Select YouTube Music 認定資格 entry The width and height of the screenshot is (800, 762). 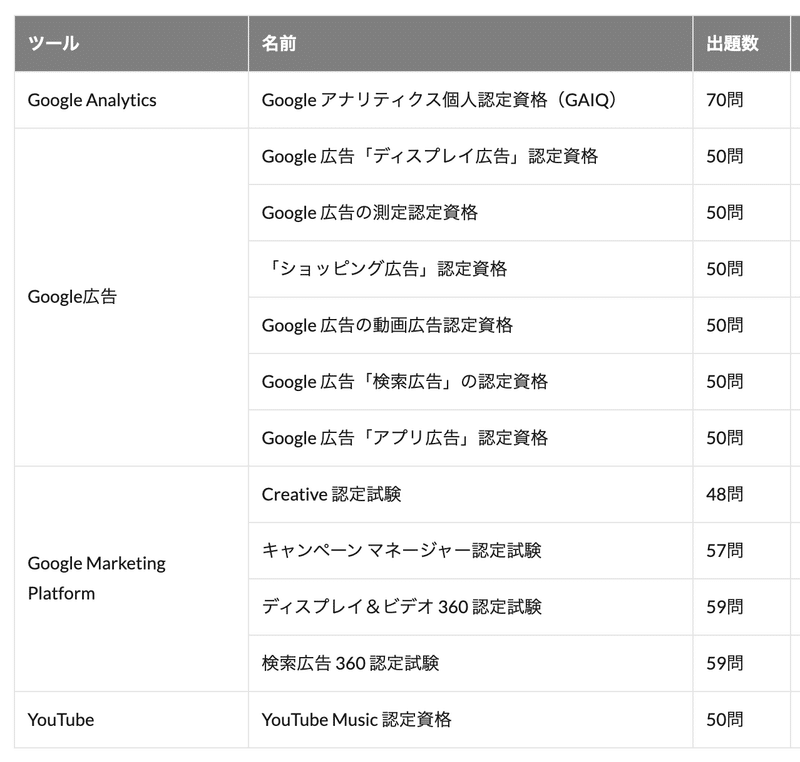470,720
